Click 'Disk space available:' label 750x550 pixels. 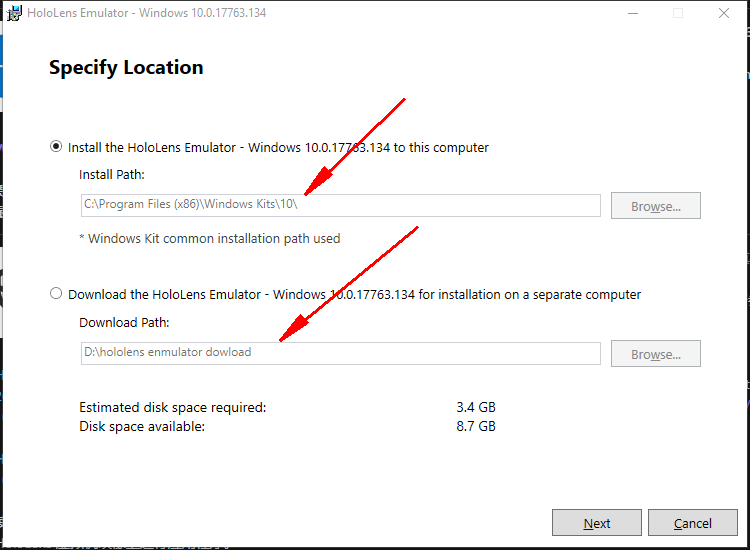[x=142, y=426]
